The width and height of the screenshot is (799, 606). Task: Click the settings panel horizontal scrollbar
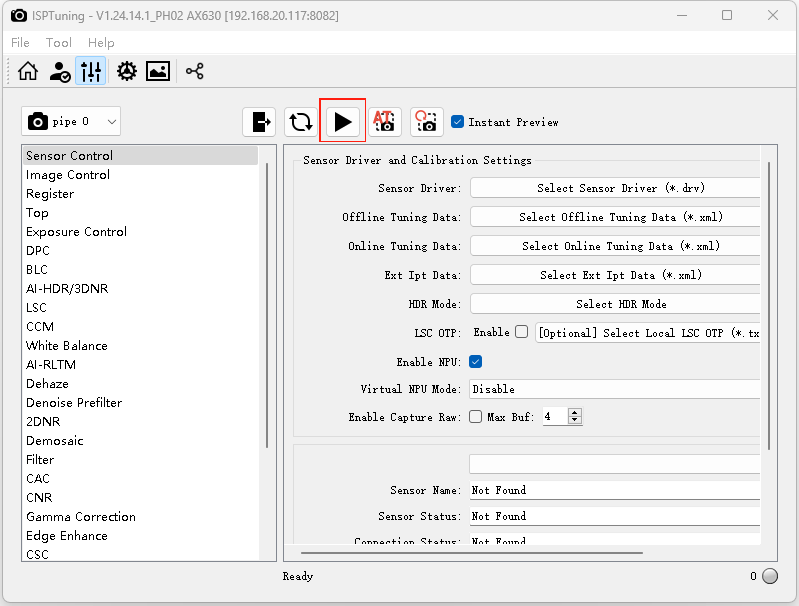click(472, 552)
